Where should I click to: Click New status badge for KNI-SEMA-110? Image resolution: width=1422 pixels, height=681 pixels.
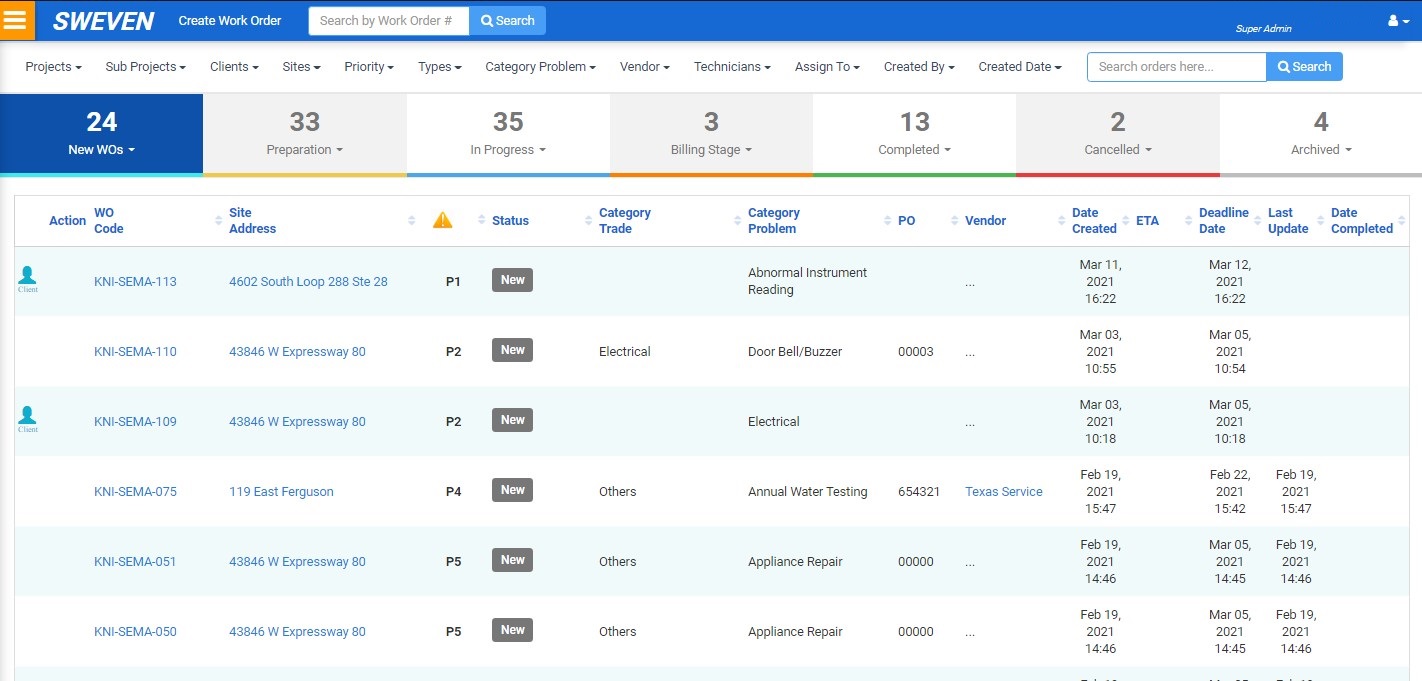512,350
